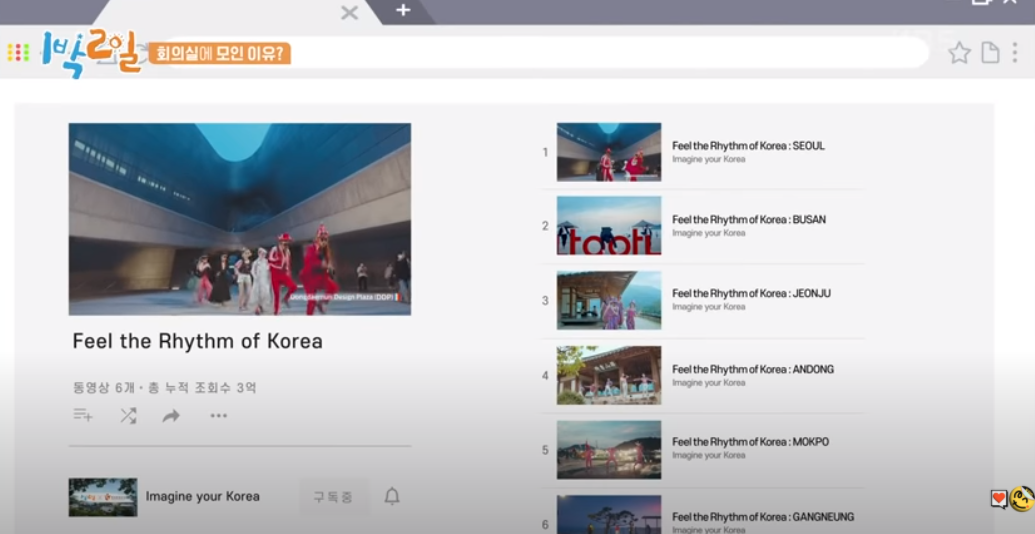The image size is (1035, 534).
Task: Open the Imagine your Korea channel name
Action: tap(203, 496)
